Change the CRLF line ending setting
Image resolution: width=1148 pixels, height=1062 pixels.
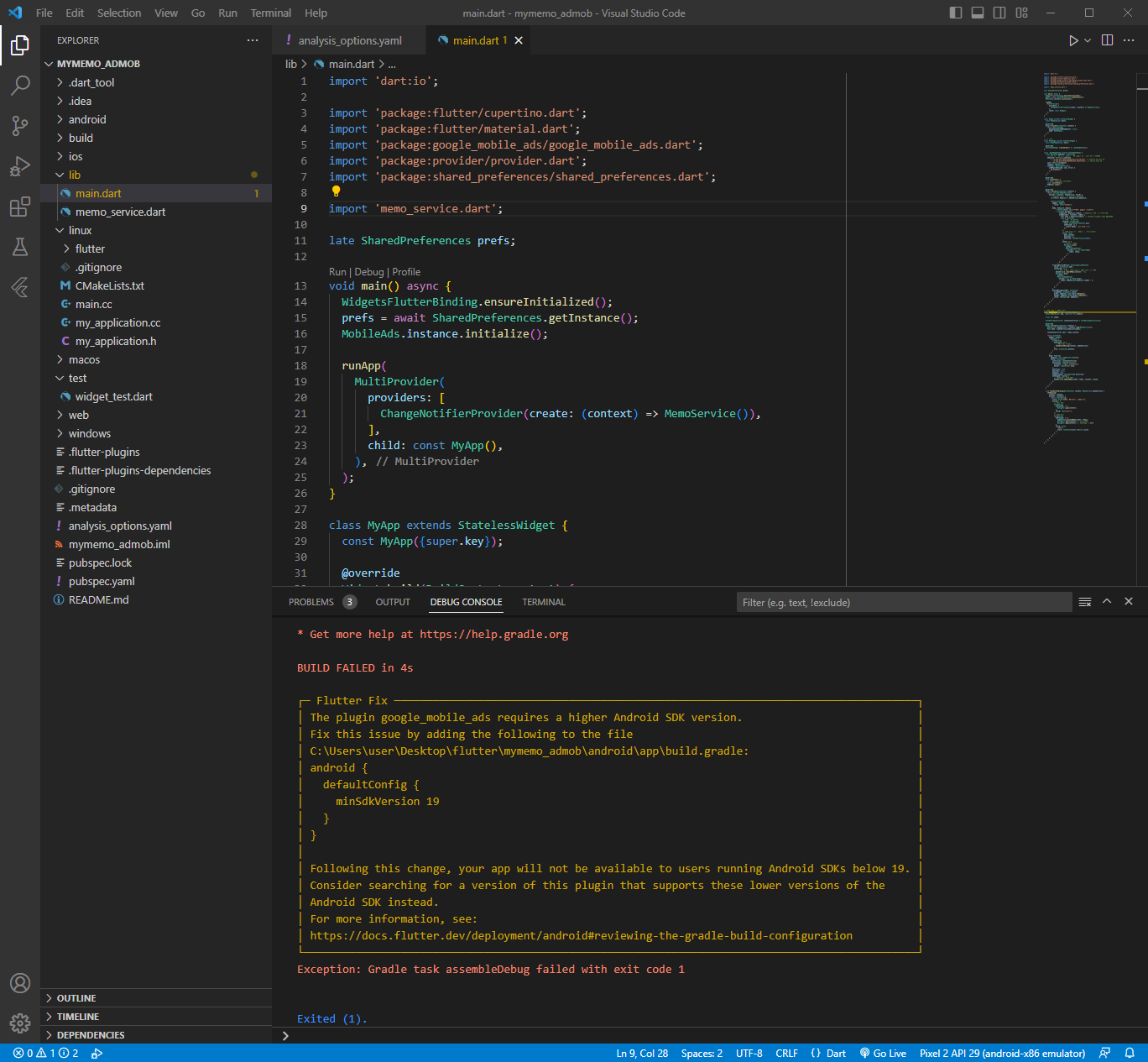787,1054
